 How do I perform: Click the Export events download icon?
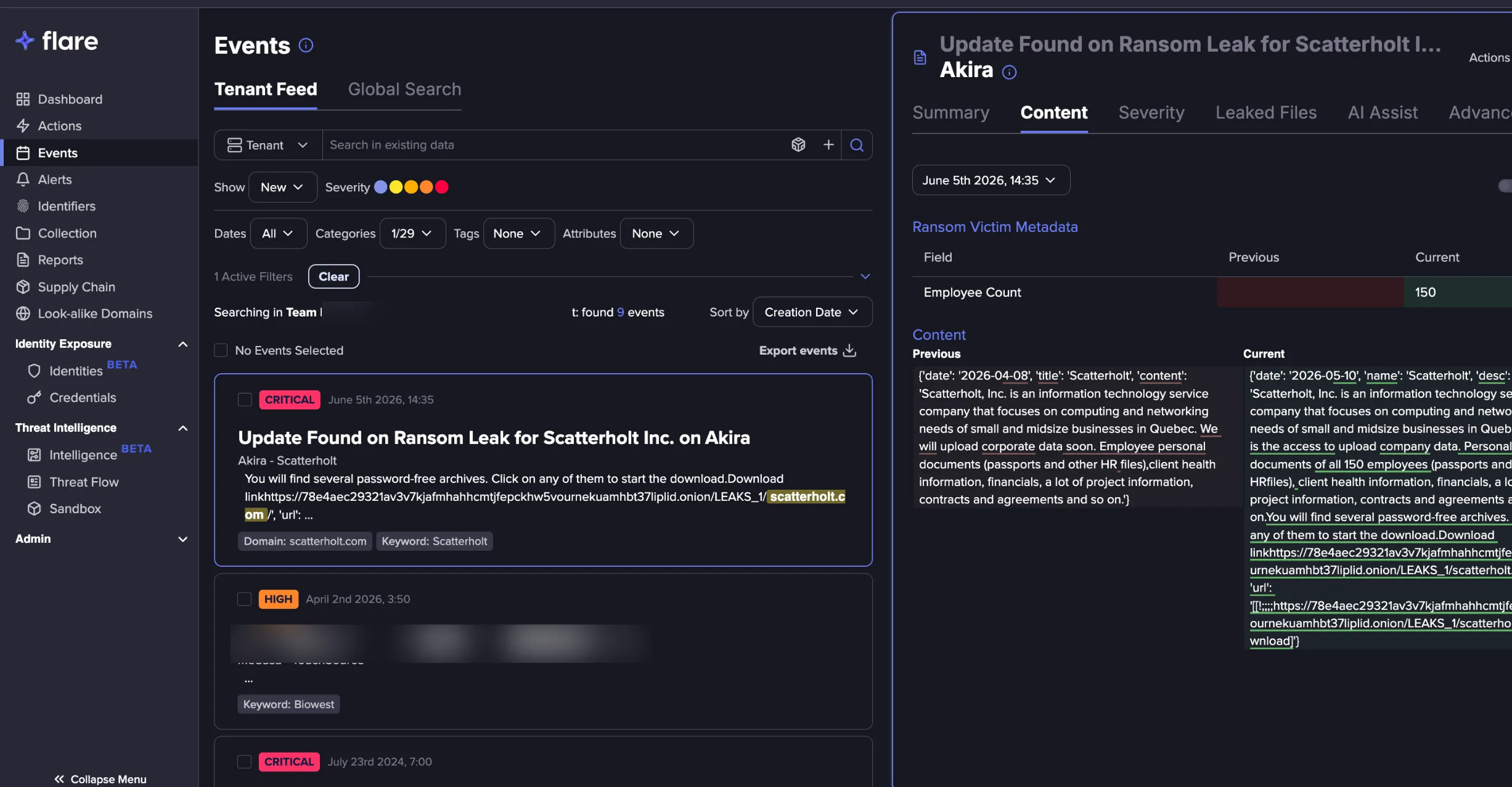850,350
